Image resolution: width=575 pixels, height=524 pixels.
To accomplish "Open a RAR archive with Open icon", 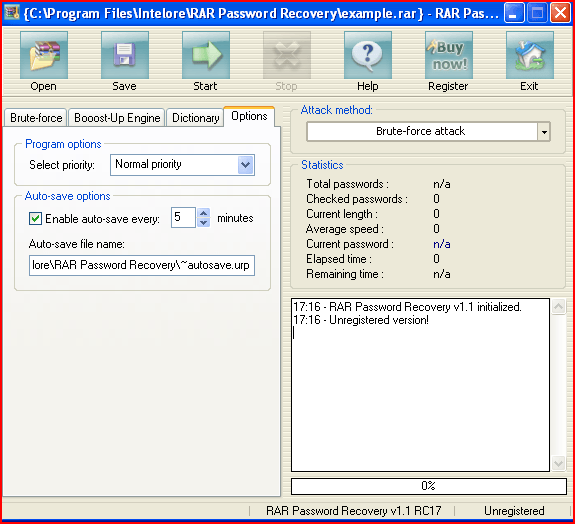I will click(44, 55).
